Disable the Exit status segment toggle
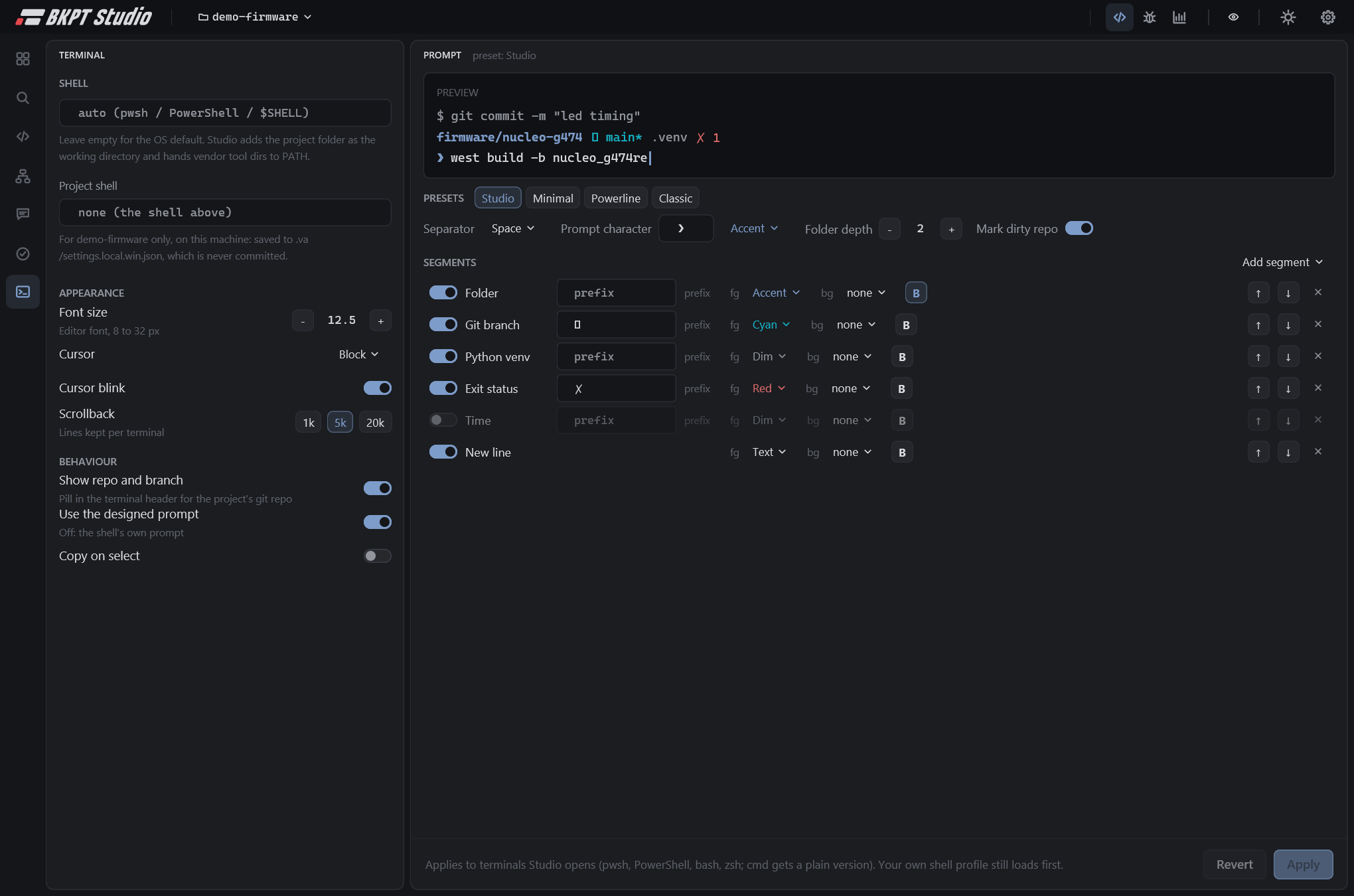Viewport: 1354px width, 896px height. (443, 388)
